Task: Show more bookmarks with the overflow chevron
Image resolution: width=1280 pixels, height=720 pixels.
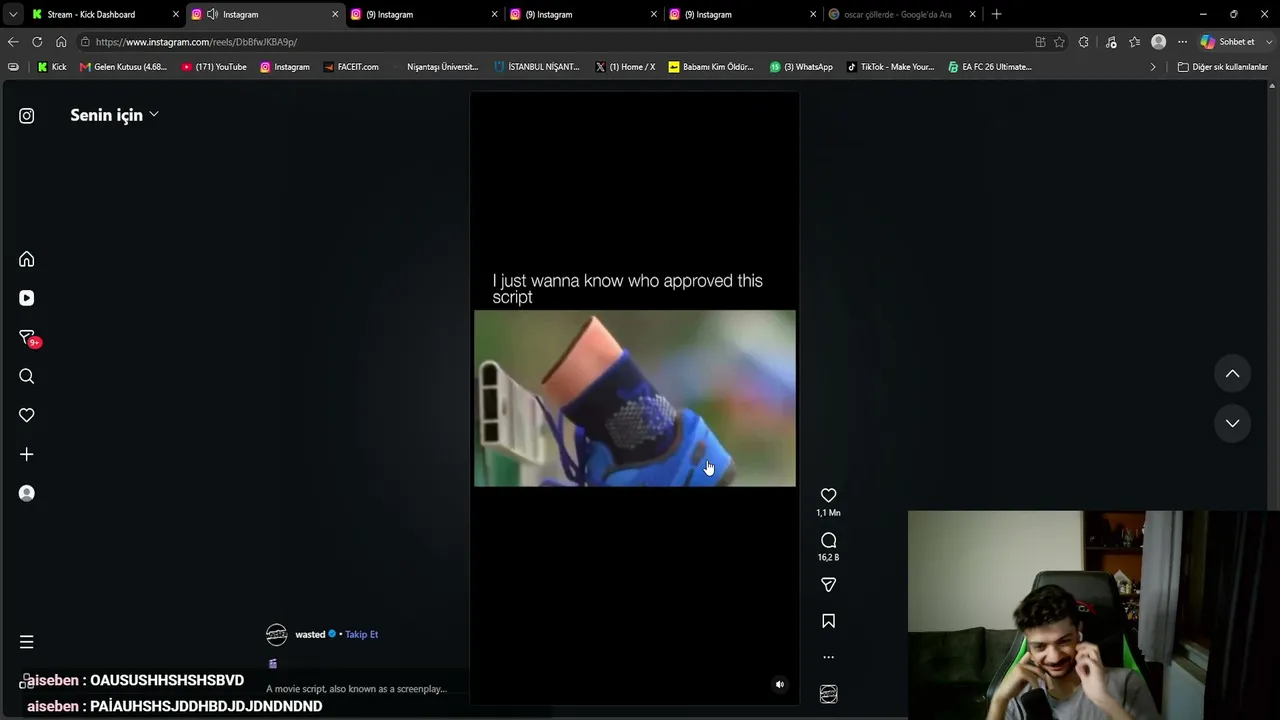Action: coord(1153,67)
